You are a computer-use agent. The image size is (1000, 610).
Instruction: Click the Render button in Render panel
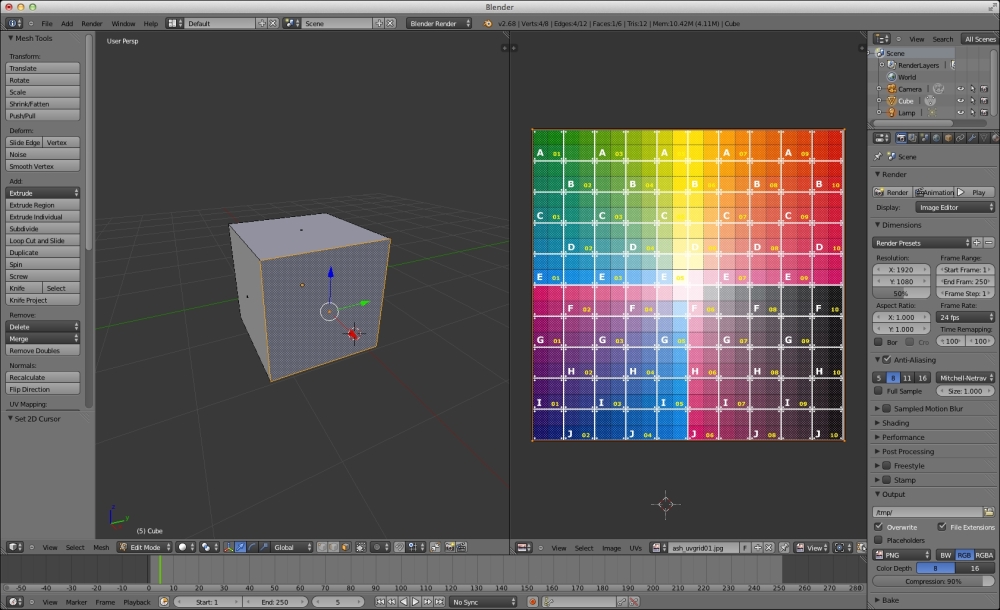coord(892,192)
